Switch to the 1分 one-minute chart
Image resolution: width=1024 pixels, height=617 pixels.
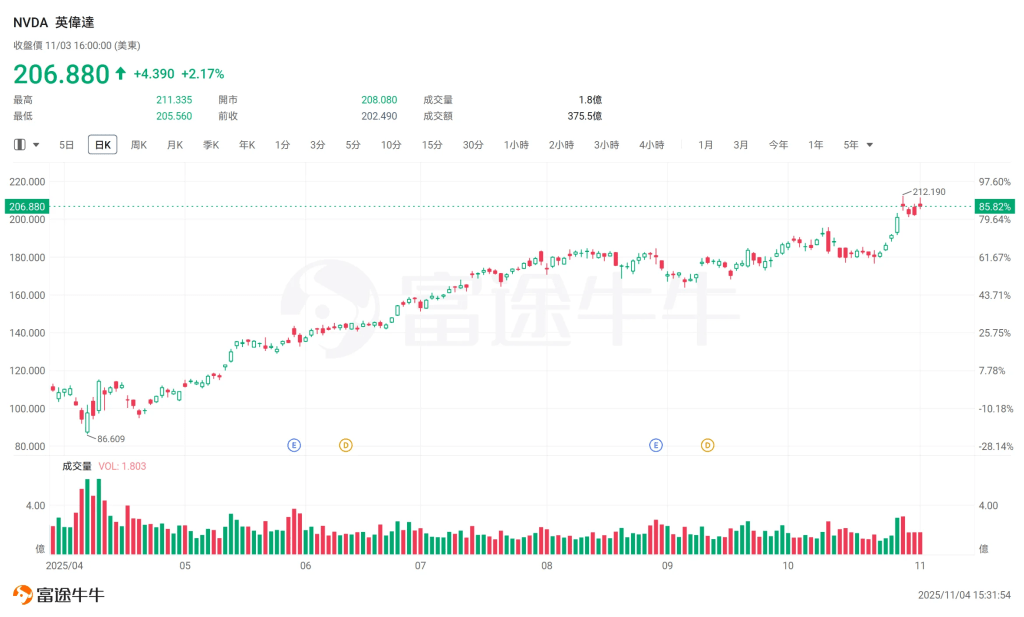pyautogui.click(x=281, y=144)
